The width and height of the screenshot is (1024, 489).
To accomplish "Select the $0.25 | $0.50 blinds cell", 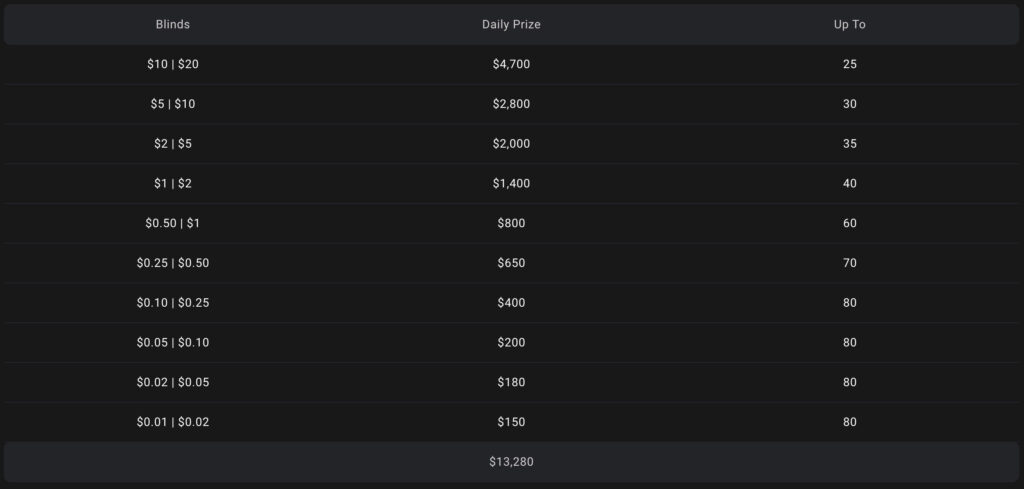I will click(x=173, y=263).
